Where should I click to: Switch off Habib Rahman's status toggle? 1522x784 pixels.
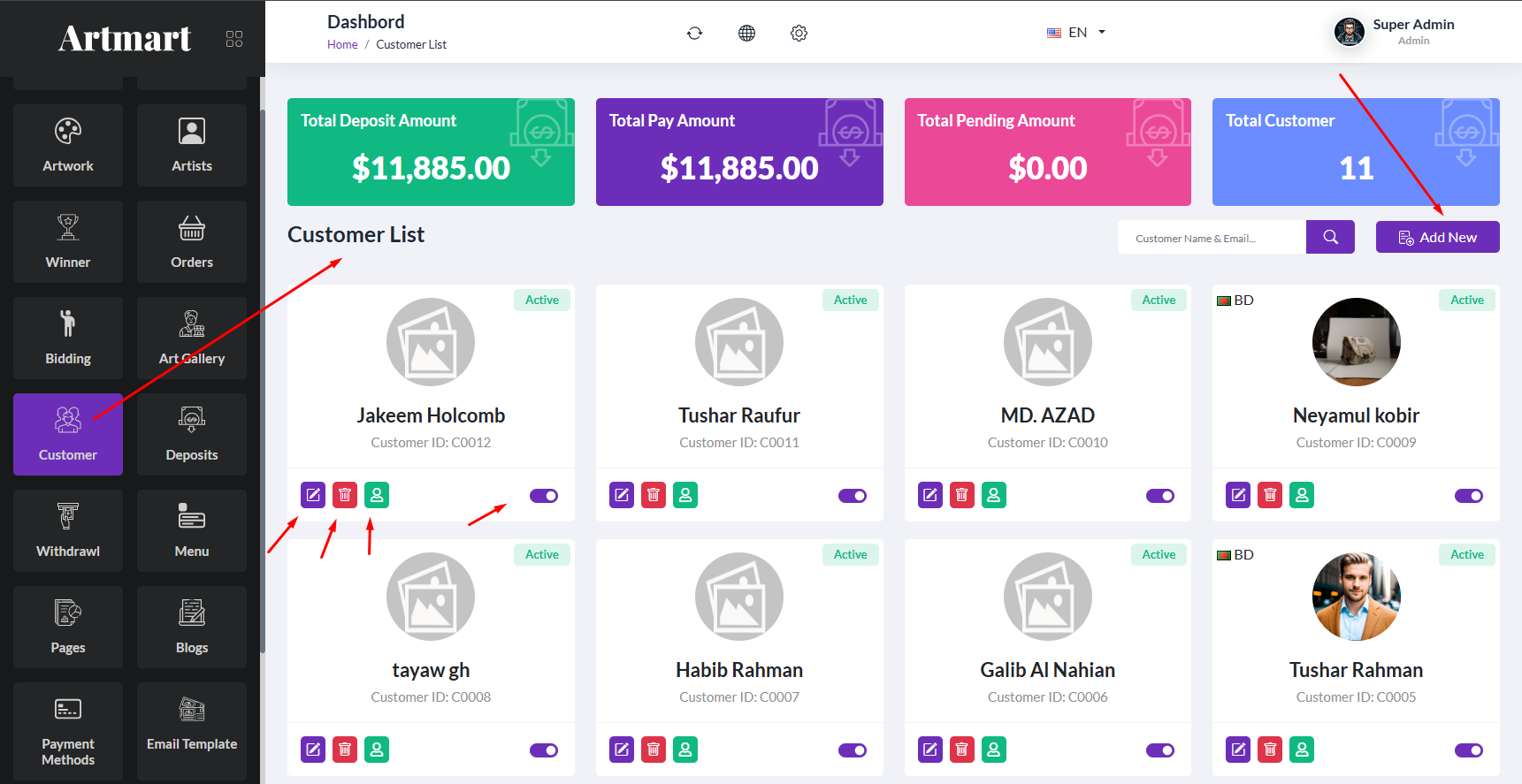pos(853,750)
